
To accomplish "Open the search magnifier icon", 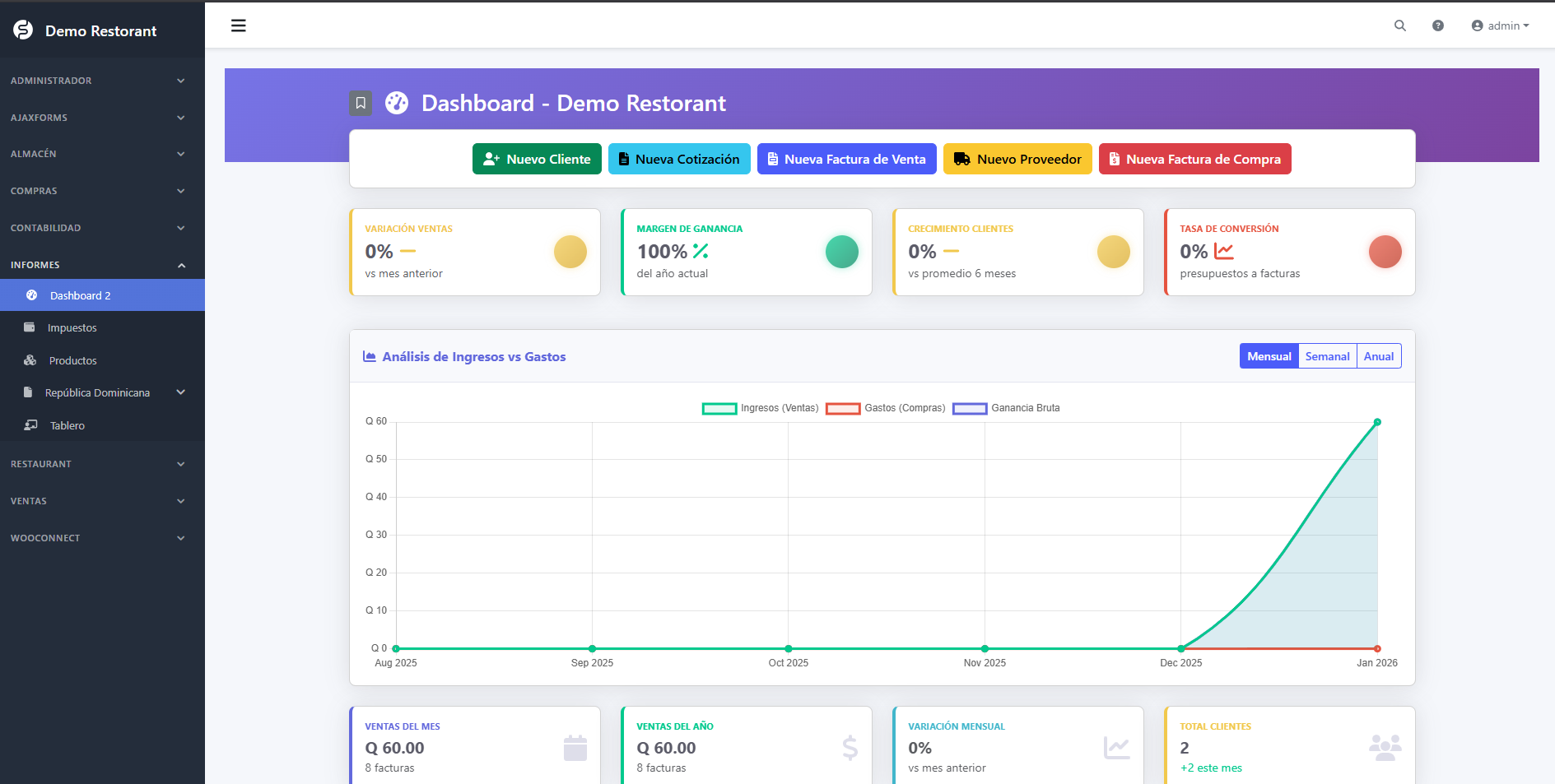I will 1399,26.
